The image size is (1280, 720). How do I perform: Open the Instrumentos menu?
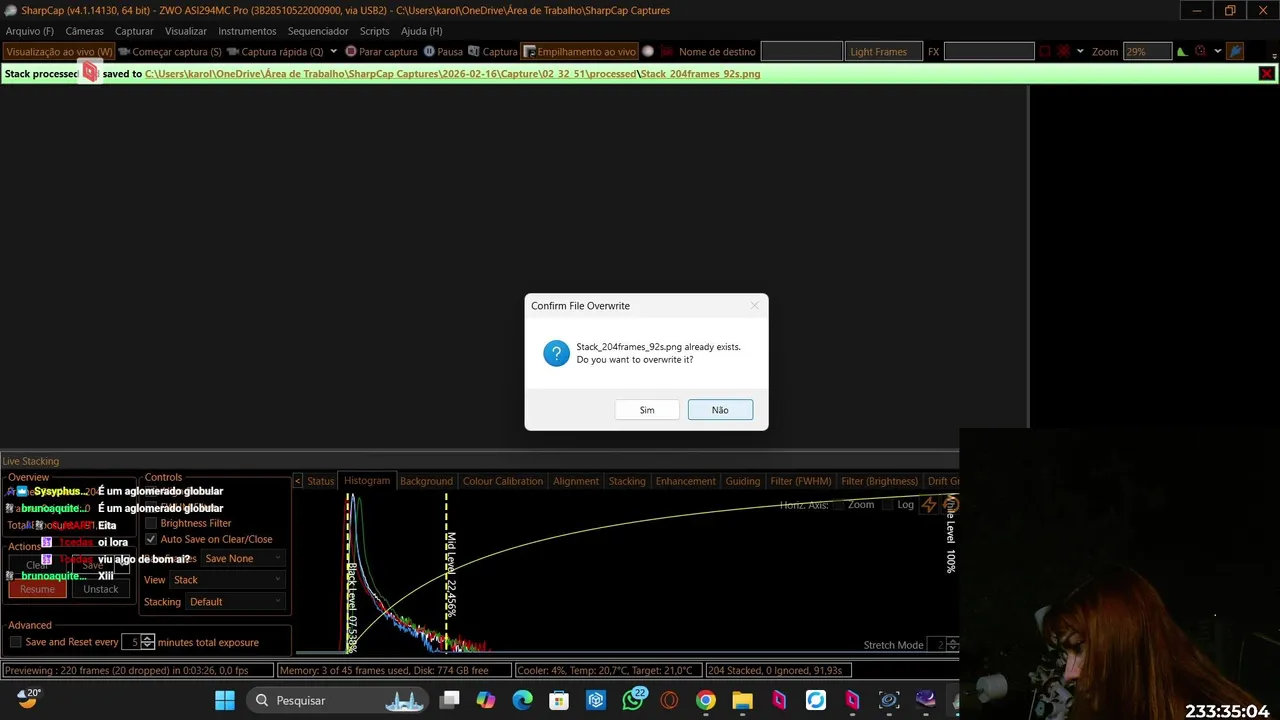click(x=247, y=31)
